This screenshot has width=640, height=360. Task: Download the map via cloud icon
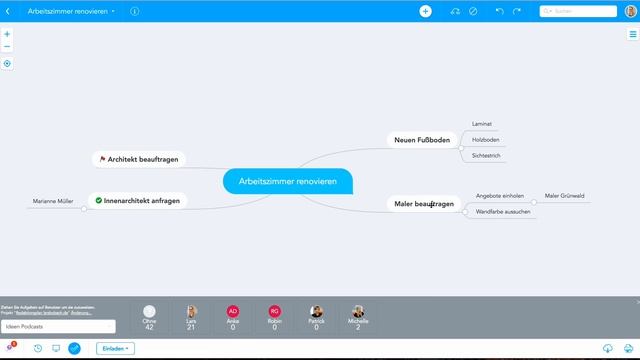click(x=607, y=349)
